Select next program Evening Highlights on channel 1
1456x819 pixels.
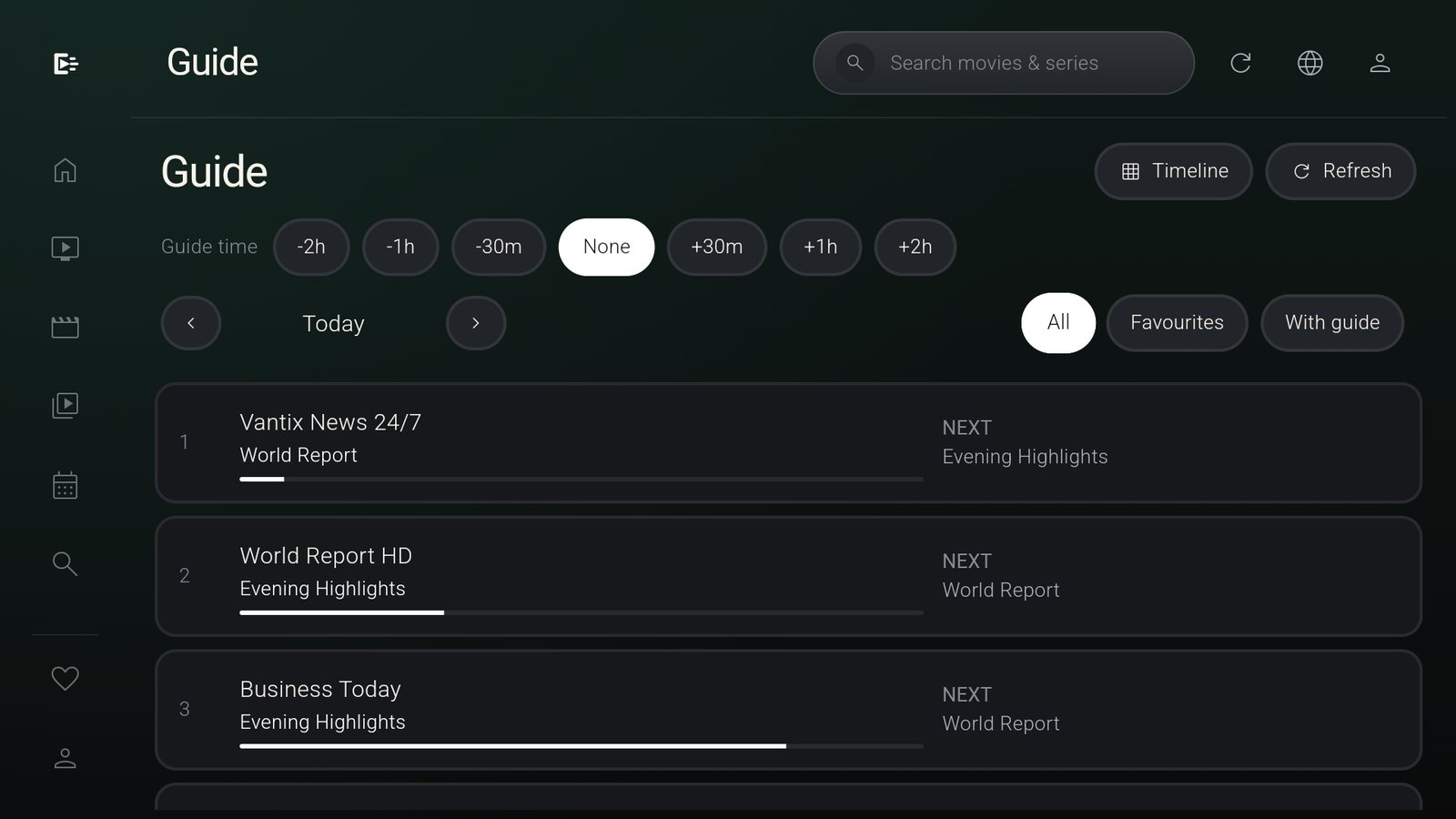1025,457
